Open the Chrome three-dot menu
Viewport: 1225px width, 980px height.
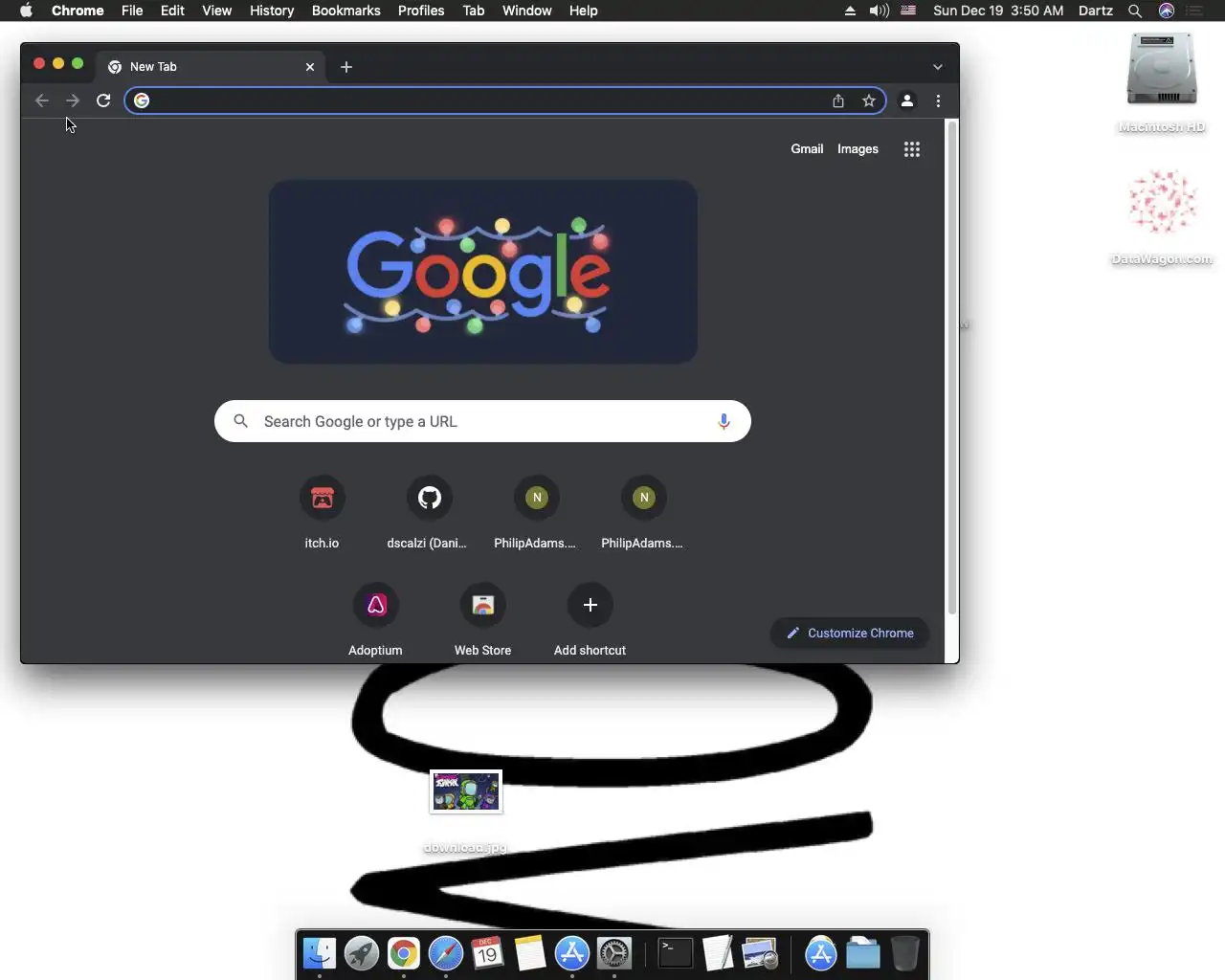click(x=938, y=100)
